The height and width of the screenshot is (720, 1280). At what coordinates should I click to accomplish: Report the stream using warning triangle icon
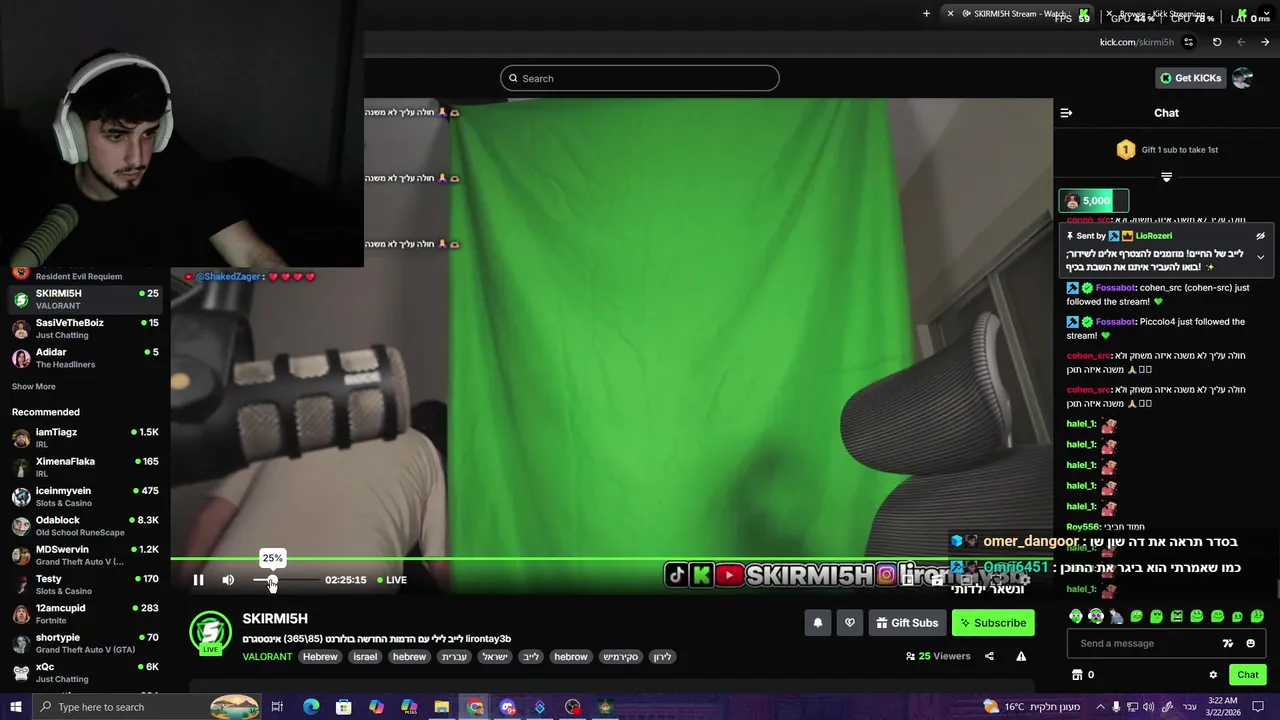pos(1021,656)
